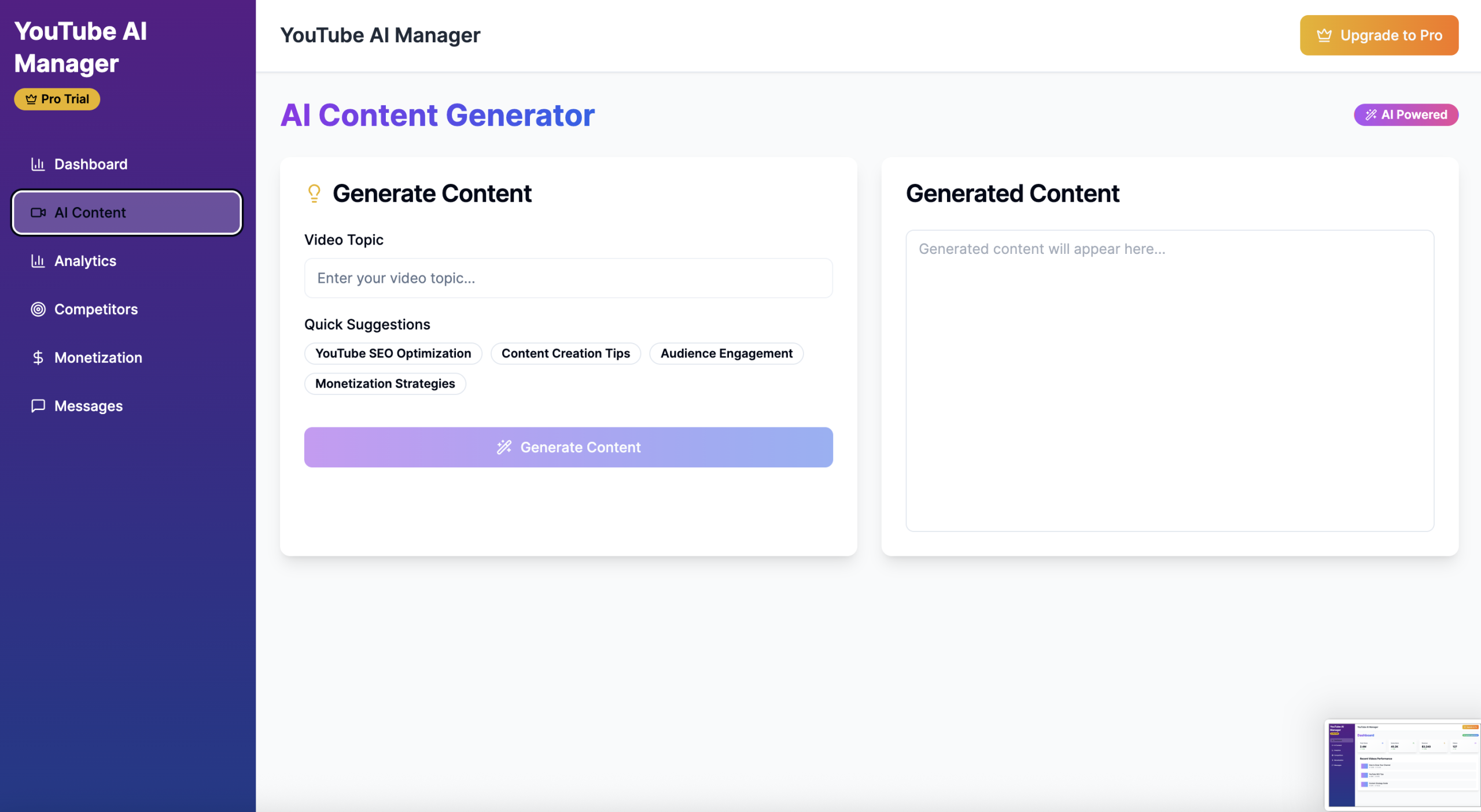Image resolution: width=1481 pixels, height=812 pixels.
Task: Navigate to Monetization in sidebar
Action: tap(127, 358)
